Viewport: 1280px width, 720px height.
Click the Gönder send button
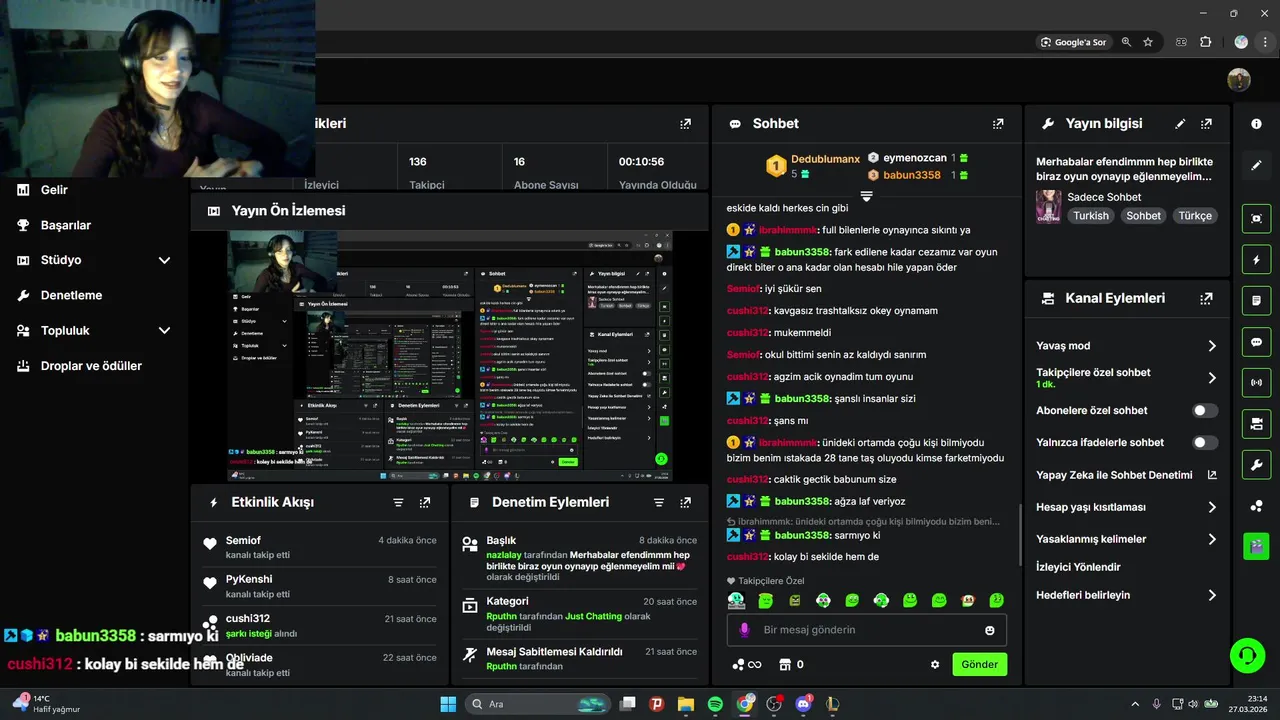979,664
